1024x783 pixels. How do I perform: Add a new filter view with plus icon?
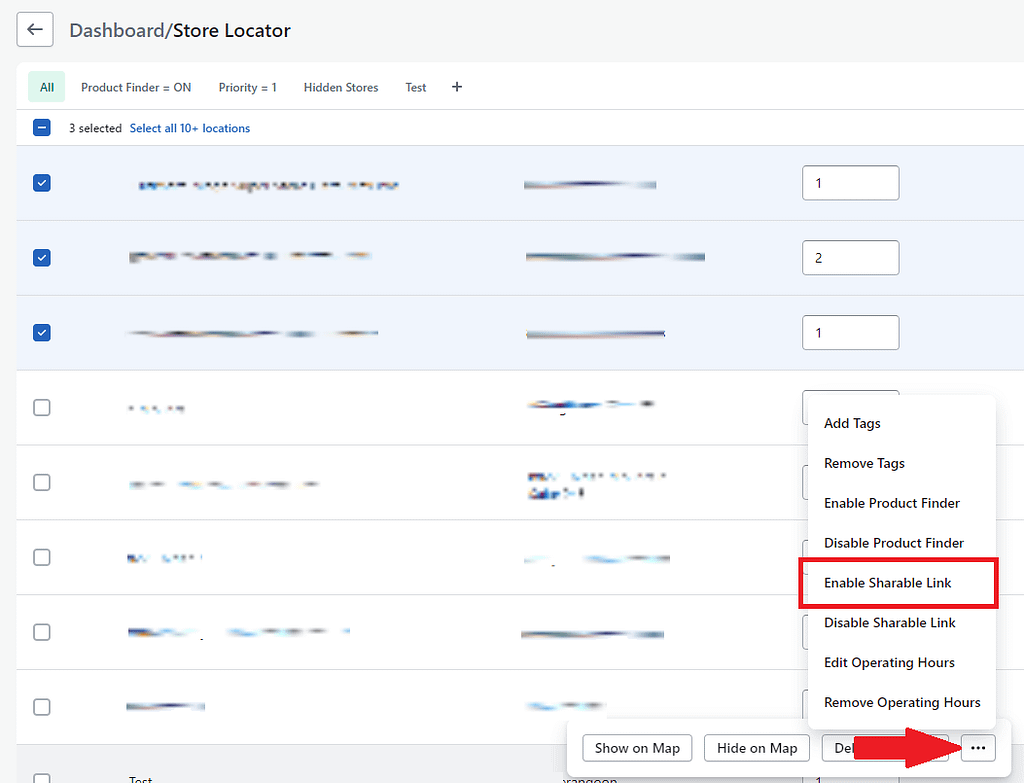[457, 87]
